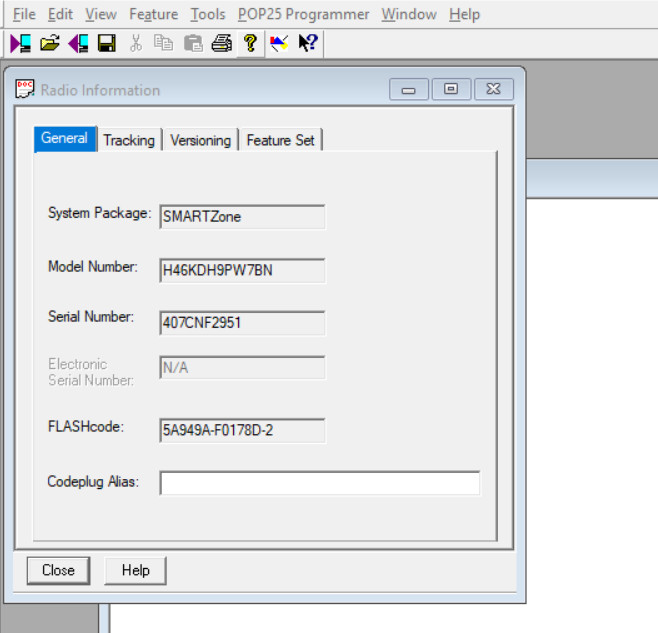658x633 pixels.
Task: Click the colored flag toolbar icon
Action: (x=279, y=43)
